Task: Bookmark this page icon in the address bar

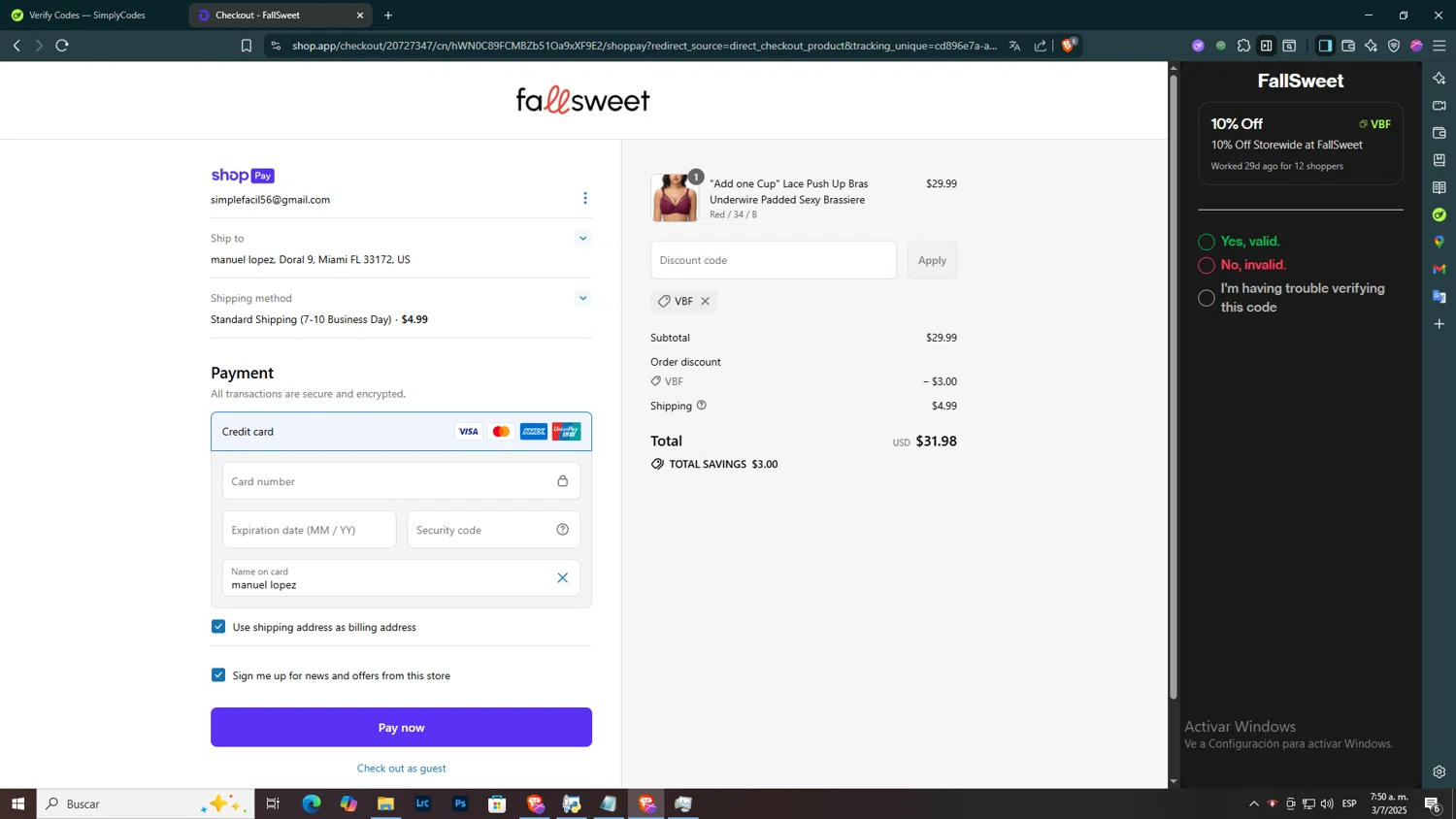Action: [x=247, y=46]
